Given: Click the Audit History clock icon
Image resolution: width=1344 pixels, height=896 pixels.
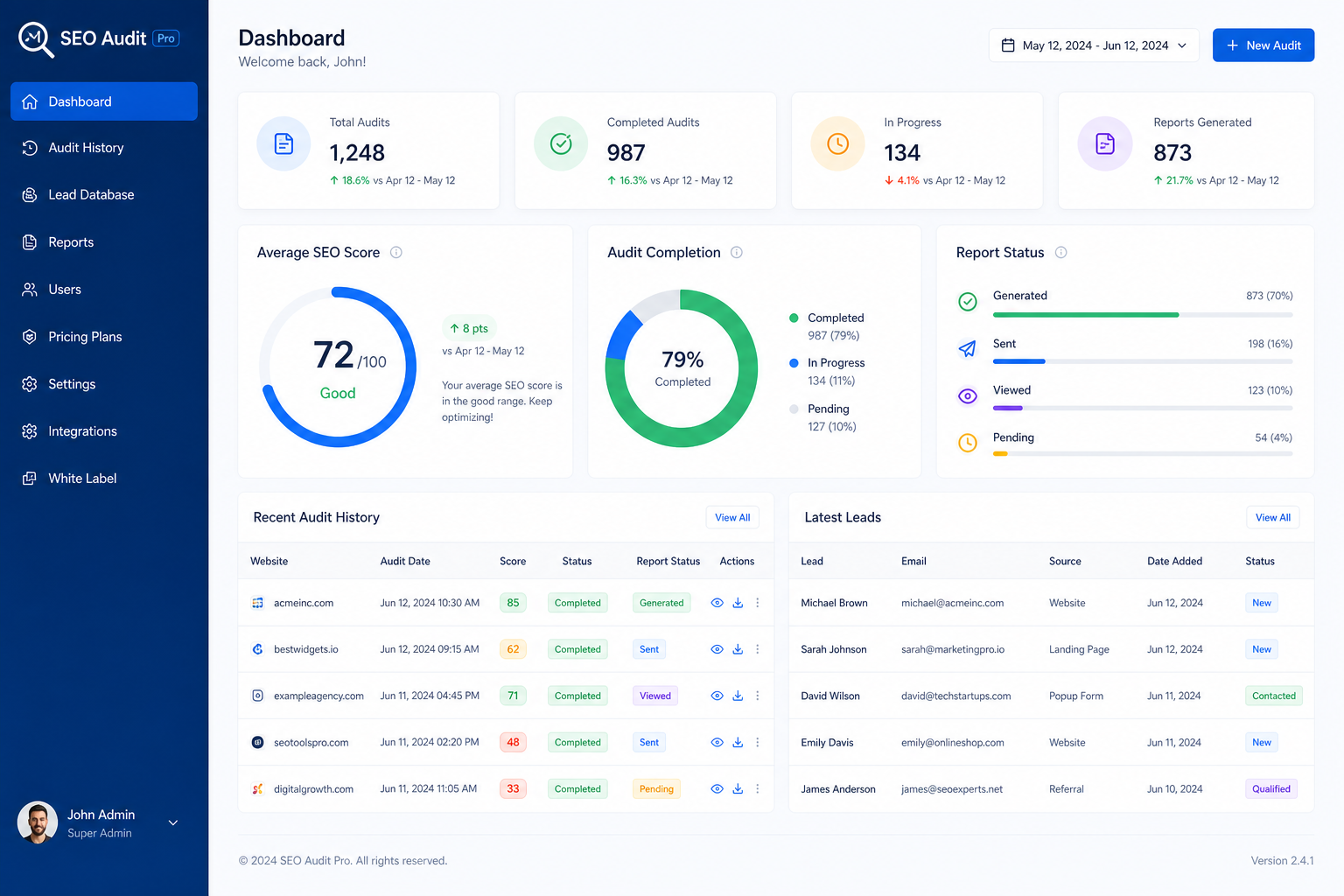Looking at the screenshot, I should 30,148.
